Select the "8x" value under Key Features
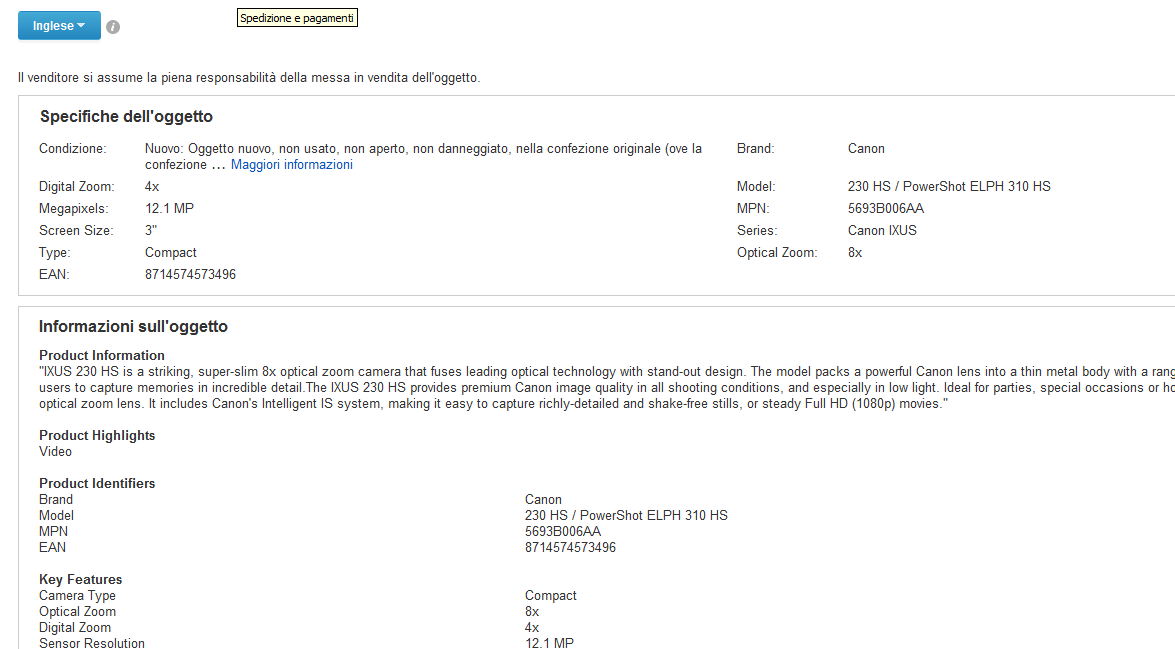 [532, 612]
